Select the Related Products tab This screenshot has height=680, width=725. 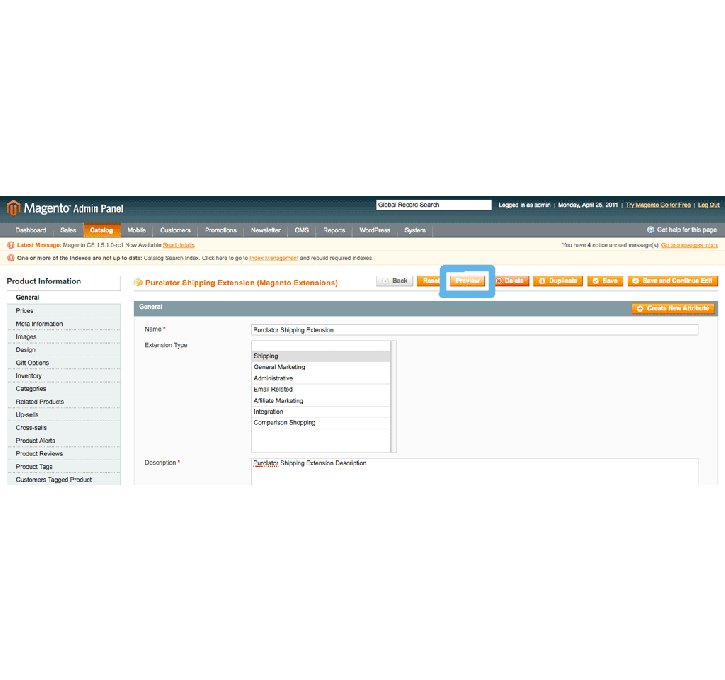point(64,402)
